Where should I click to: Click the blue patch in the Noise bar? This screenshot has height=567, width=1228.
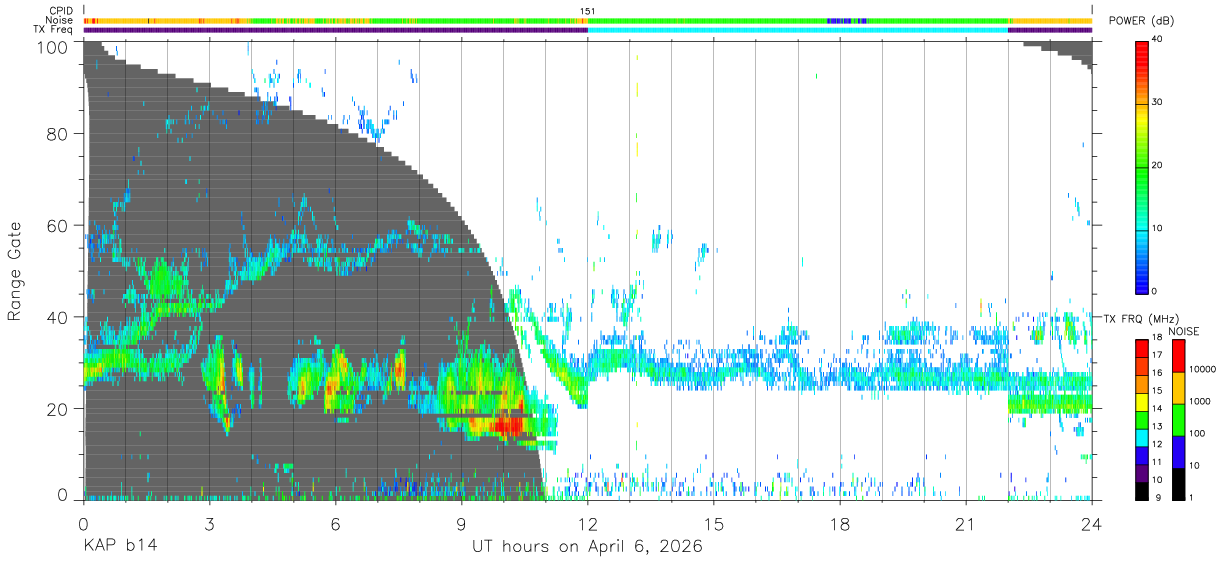pos(846,20)
